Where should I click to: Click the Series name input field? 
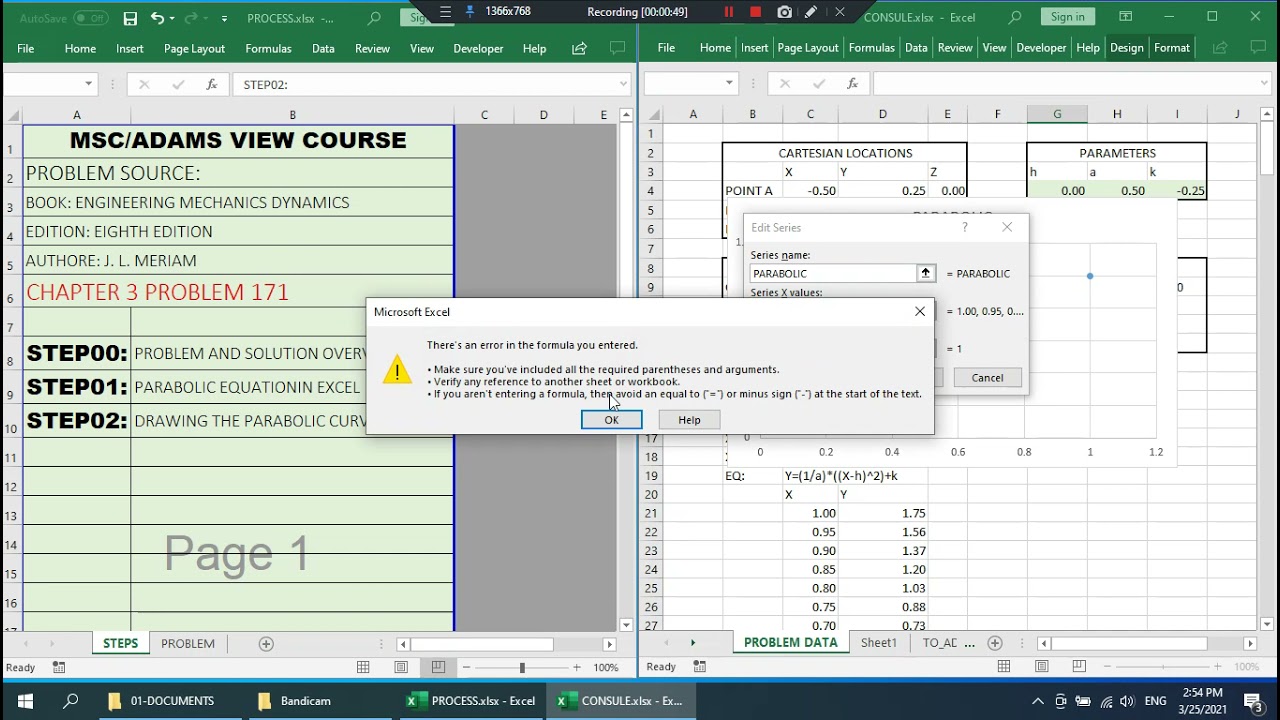point(834,273)
